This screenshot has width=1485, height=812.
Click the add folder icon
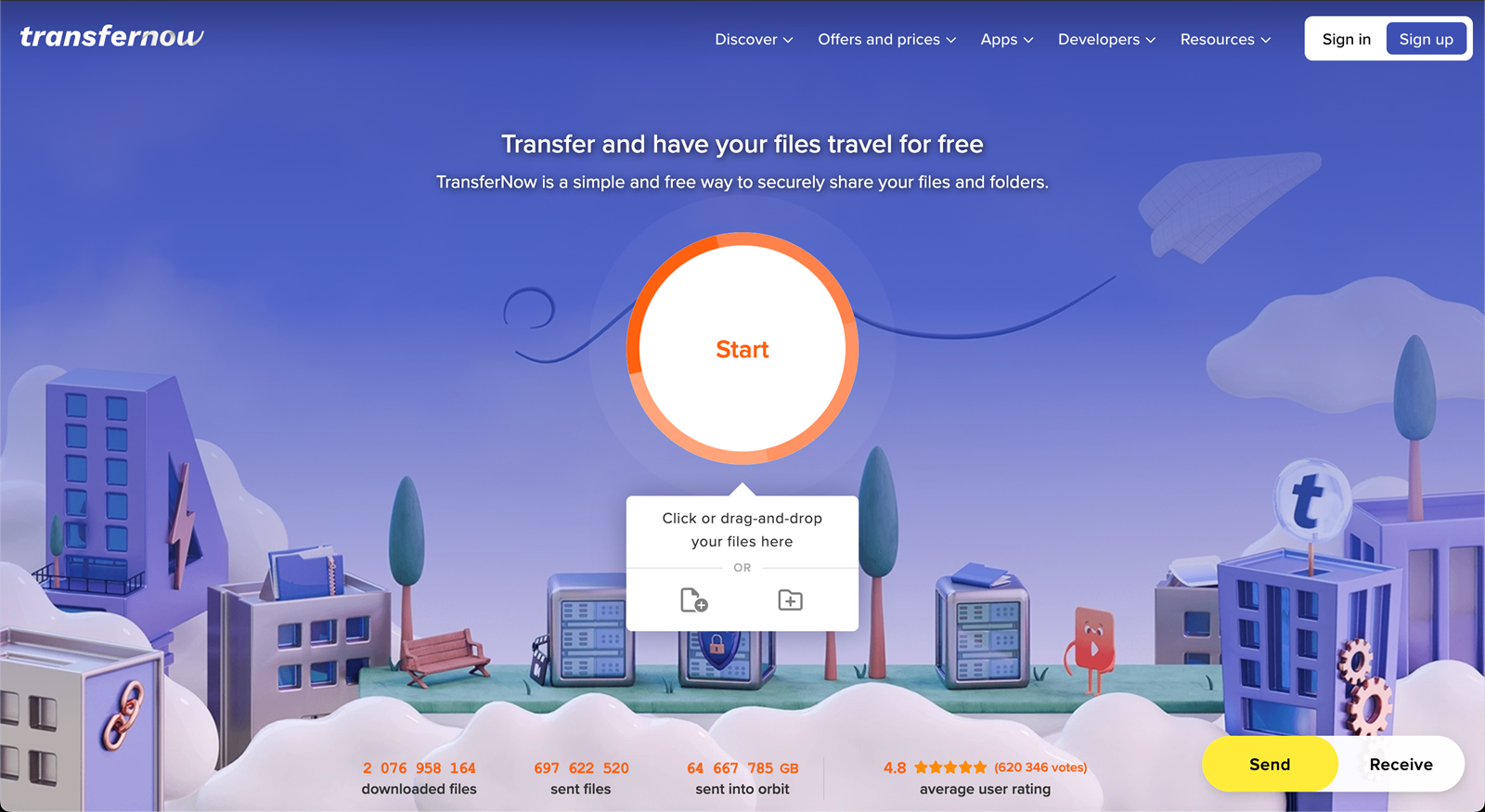coord(790,600)
